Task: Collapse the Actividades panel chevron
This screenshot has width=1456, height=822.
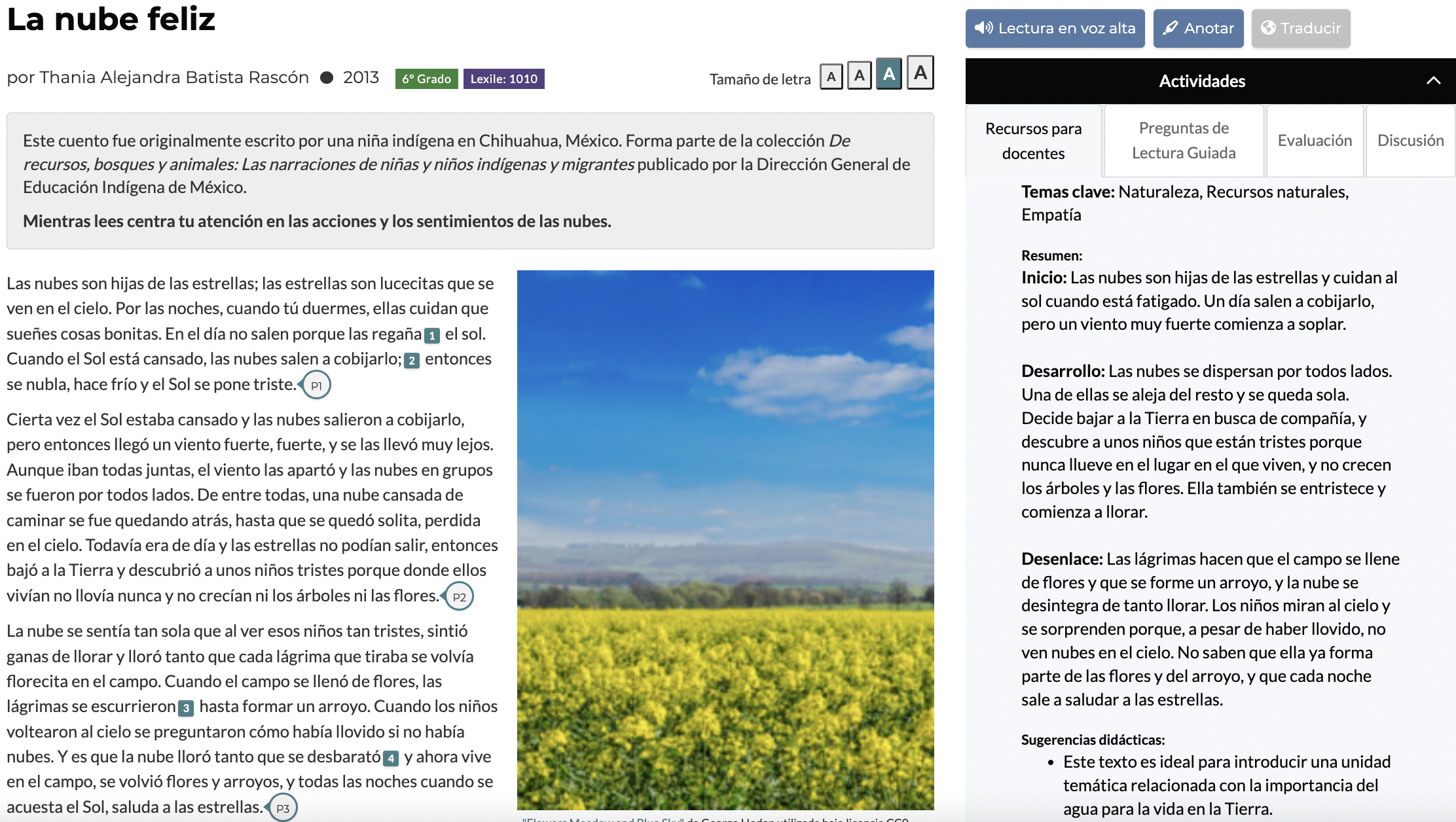Action: [x=1434, y=80]
